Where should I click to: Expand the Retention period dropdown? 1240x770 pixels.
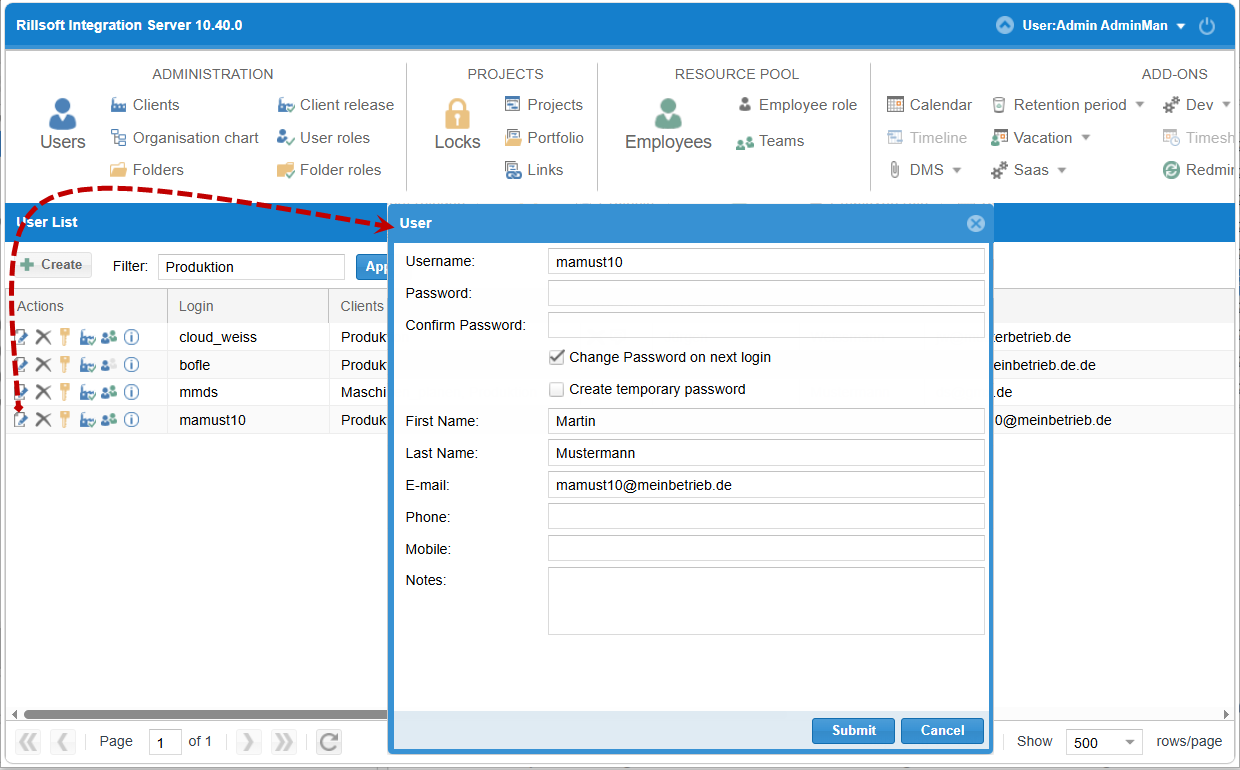pyautogui.click(x=1139, y=105)
